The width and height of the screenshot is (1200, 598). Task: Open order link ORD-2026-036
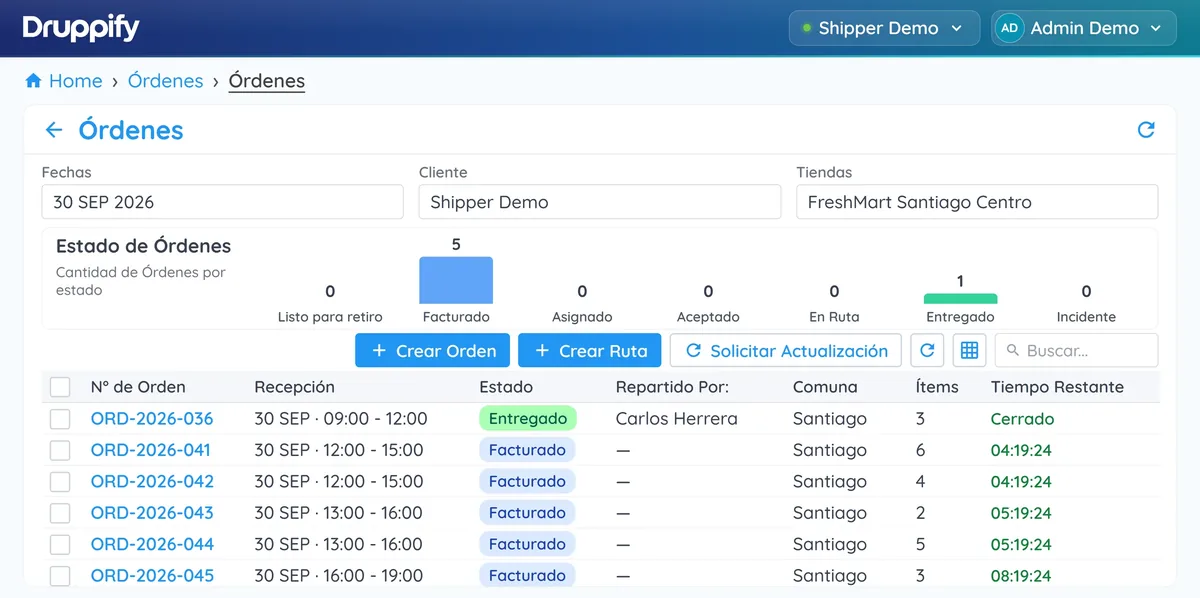(152, 419)
